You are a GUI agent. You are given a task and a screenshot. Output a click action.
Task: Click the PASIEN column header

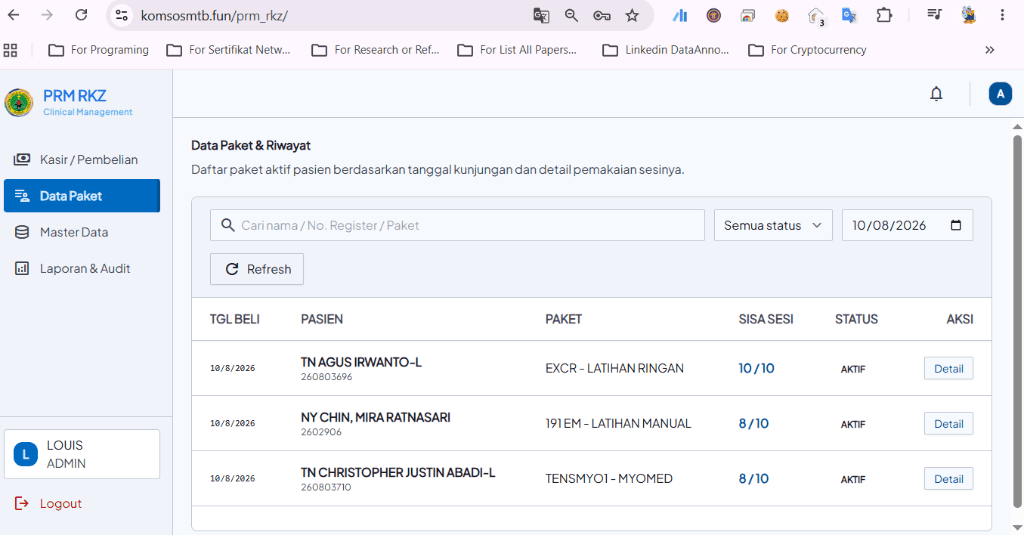tap(322, 319)
